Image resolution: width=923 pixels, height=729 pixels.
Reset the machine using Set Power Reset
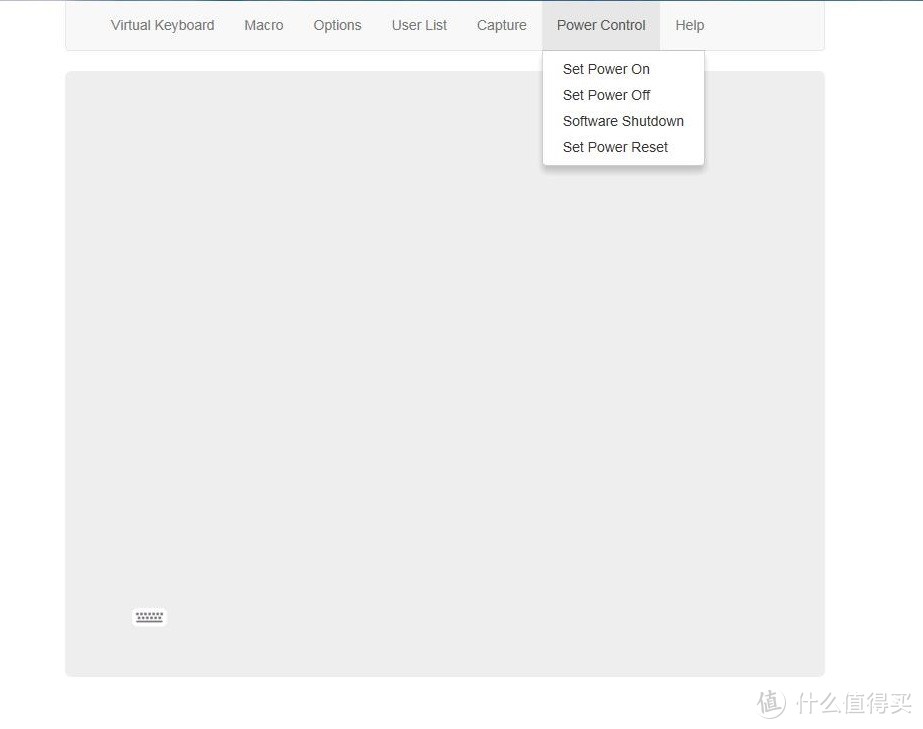[x=615, y=147]
